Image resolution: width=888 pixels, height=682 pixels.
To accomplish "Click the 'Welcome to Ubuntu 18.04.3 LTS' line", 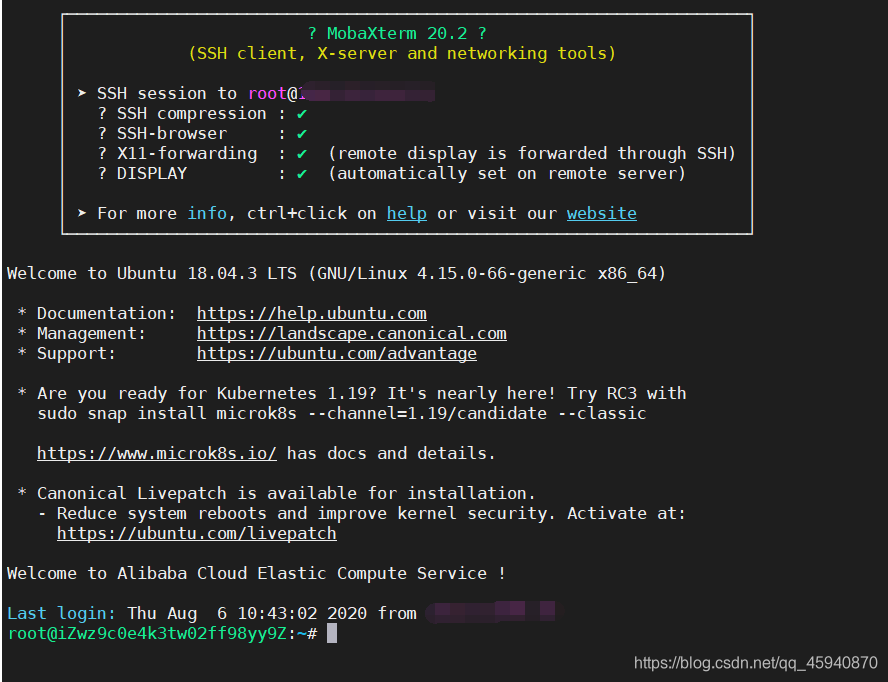I will pyautogui.click(x=336, y=274).
